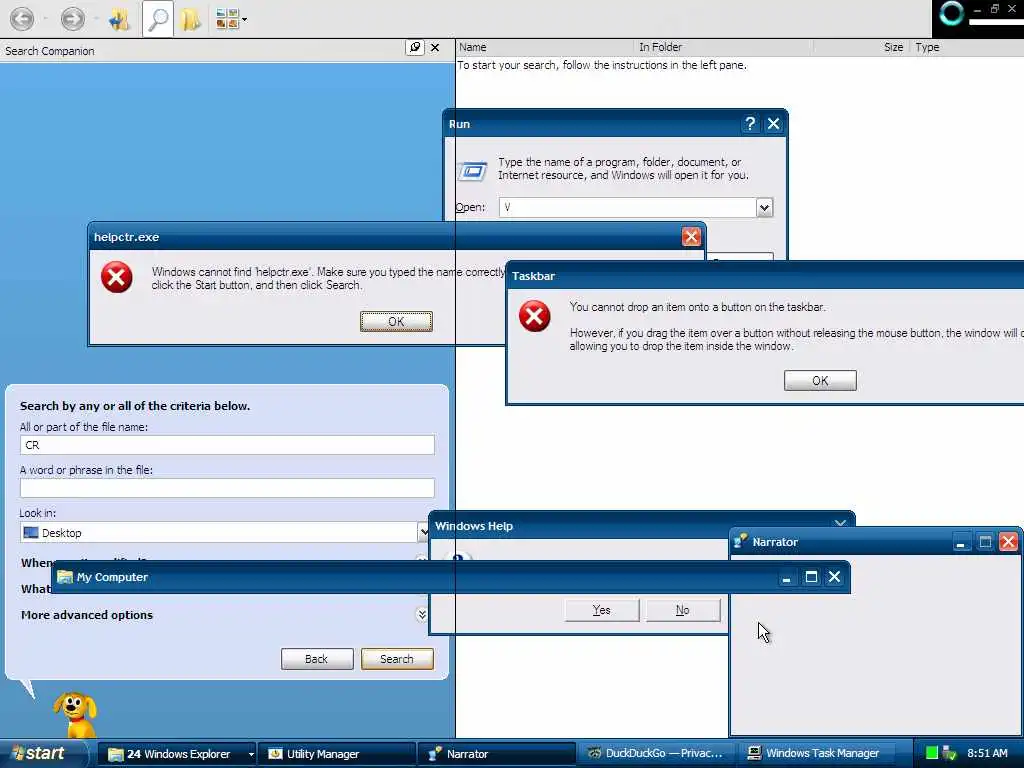Click the 8:51 AM clock
The height and width of the screenshot is (768, 1024).
point(987,754)
